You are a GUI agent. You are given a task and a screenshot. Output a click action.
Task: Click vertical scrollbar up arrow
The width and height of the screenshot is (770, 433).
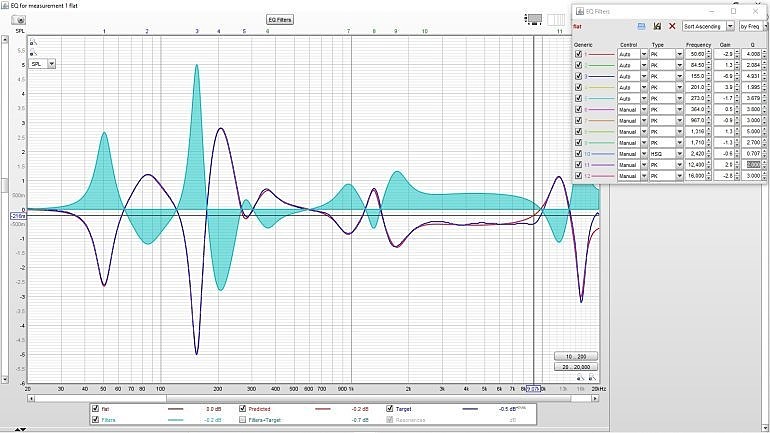tap(5, 39)
